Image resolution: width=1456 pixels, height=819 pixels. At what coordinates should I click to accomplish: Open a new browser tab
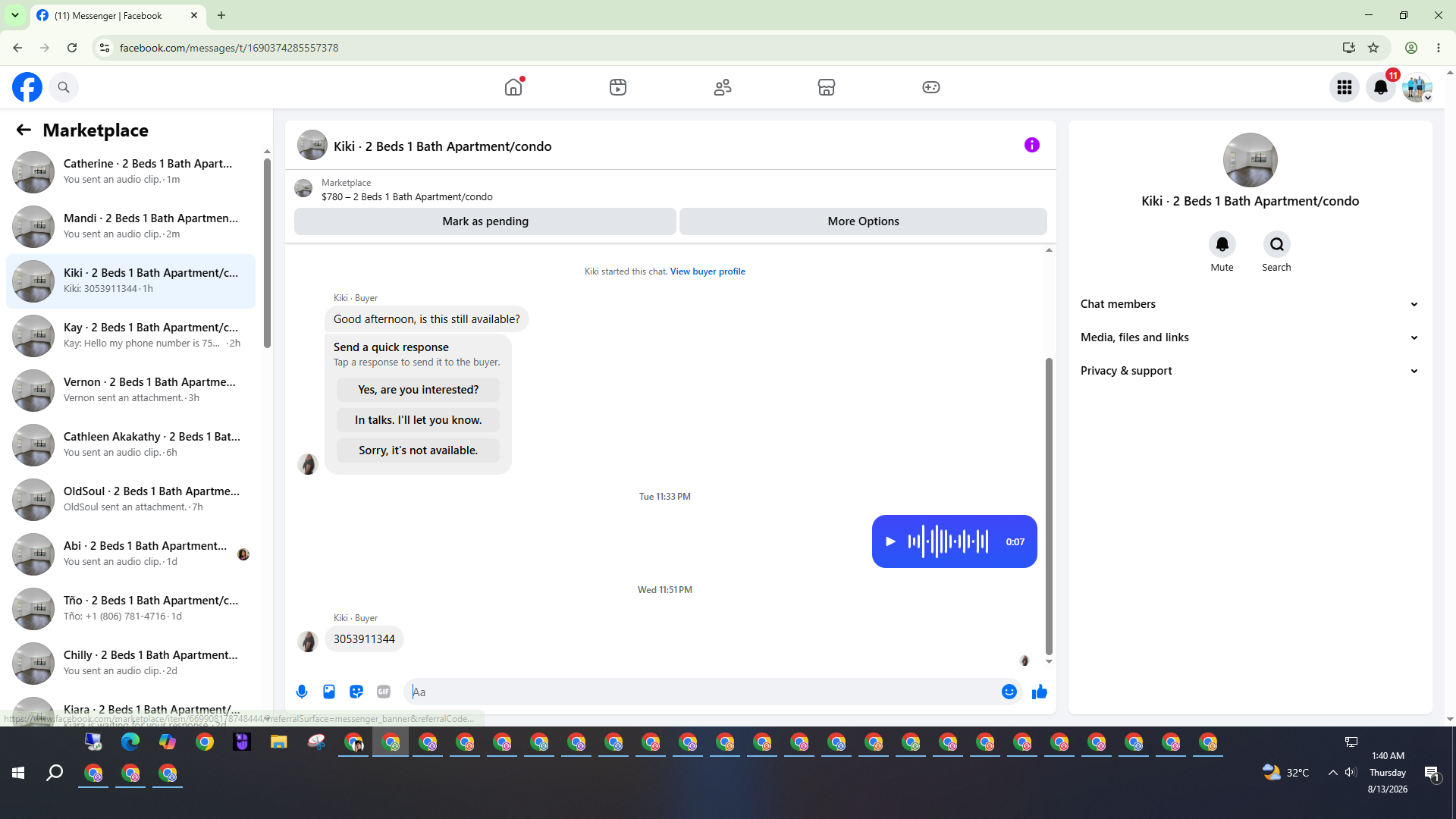click(221, 15)
